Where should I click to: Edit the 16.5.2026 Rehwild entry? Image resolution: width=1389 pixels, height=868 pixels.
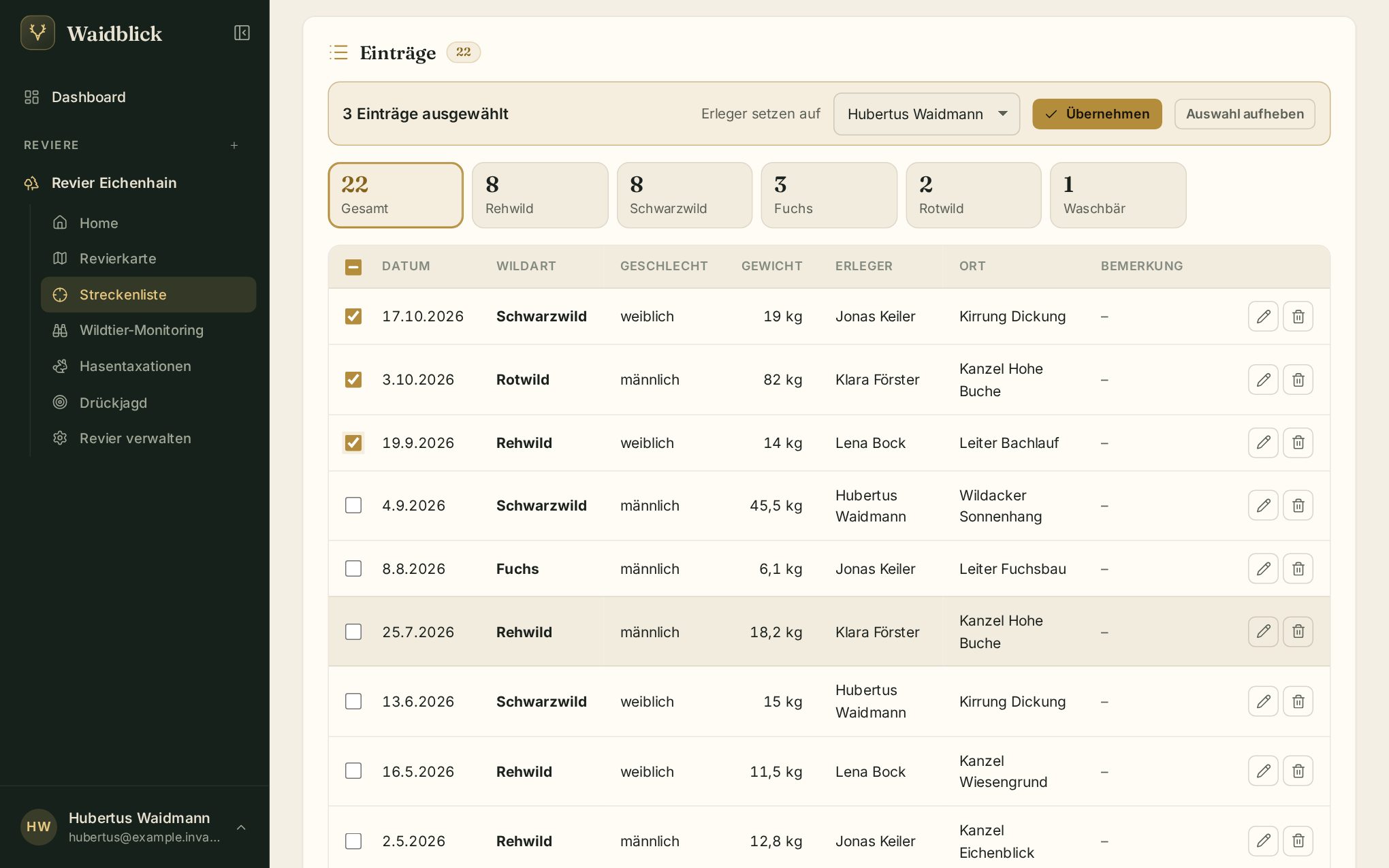(x=1263, y=771)
